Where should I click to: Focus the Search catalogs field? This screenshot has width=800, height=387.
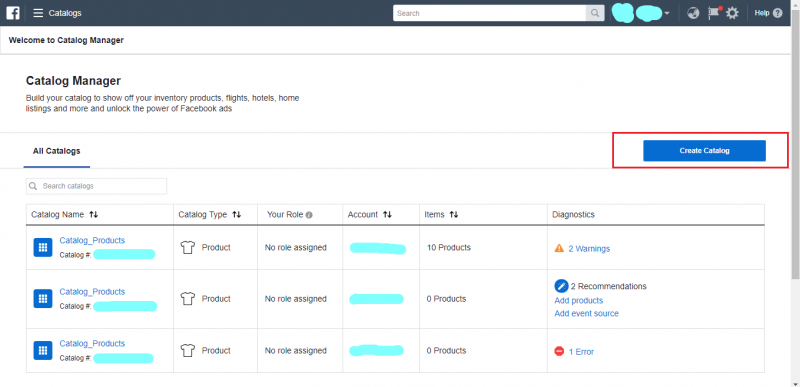(96, 186)
